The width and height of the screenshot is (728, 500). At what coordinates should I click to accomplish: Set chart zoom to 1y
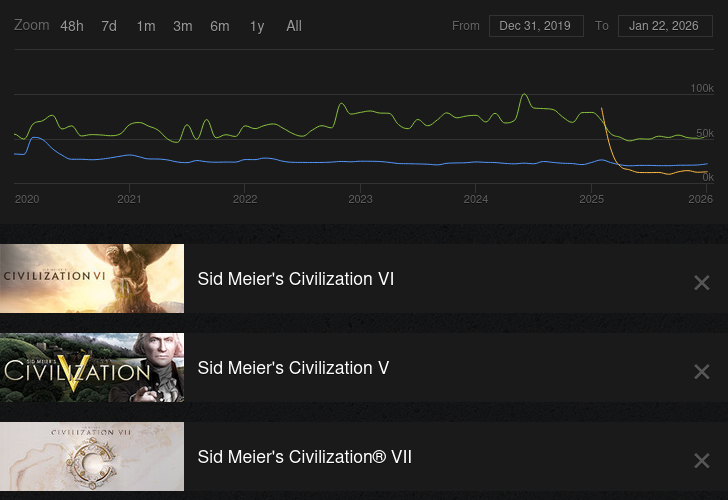point(257,26)
